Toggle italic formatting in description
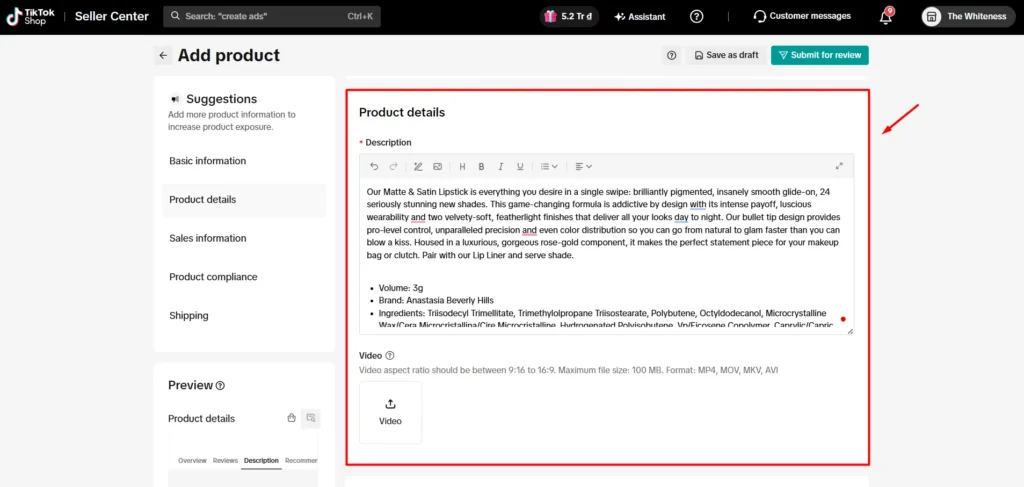 coord(501,166)
